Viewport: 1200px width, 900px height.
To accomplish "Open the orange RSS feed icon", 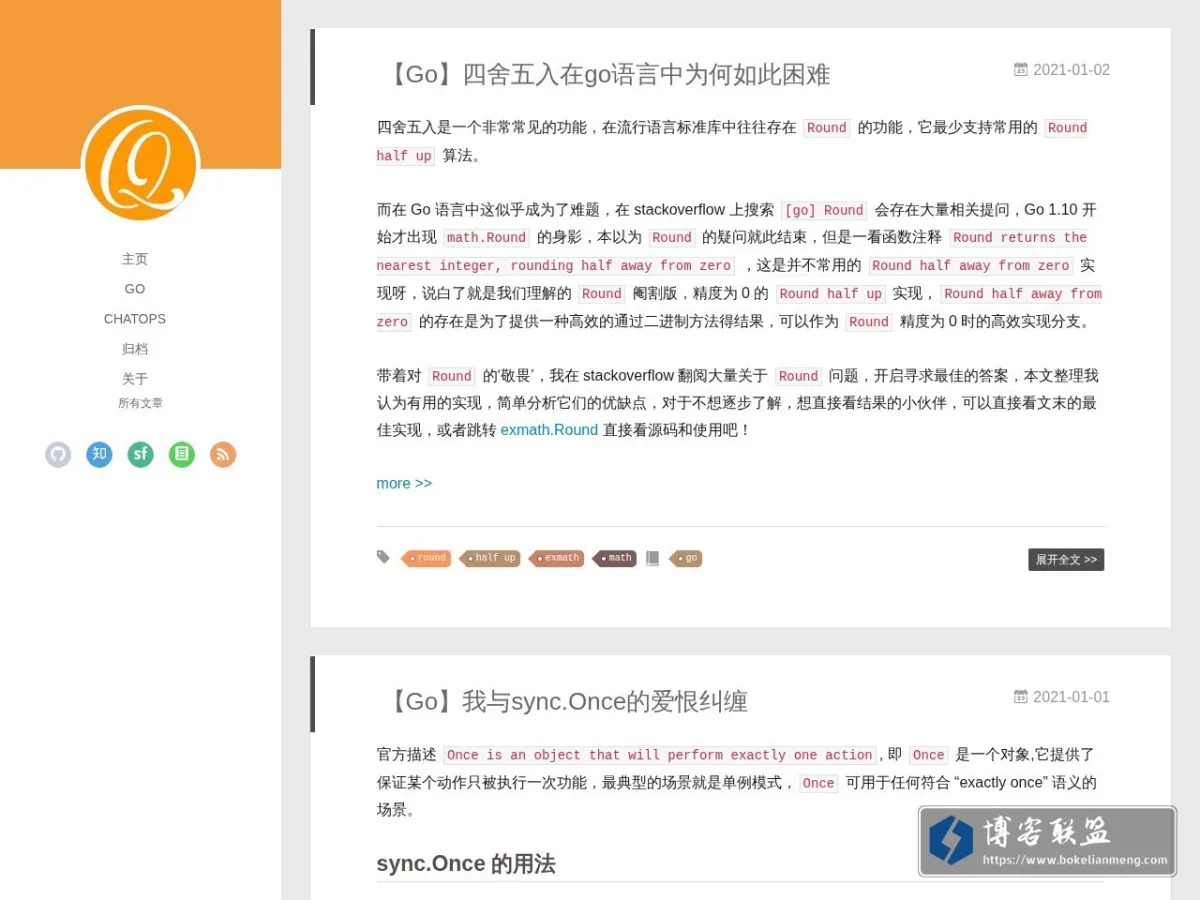I will click(x=223, y=455).
